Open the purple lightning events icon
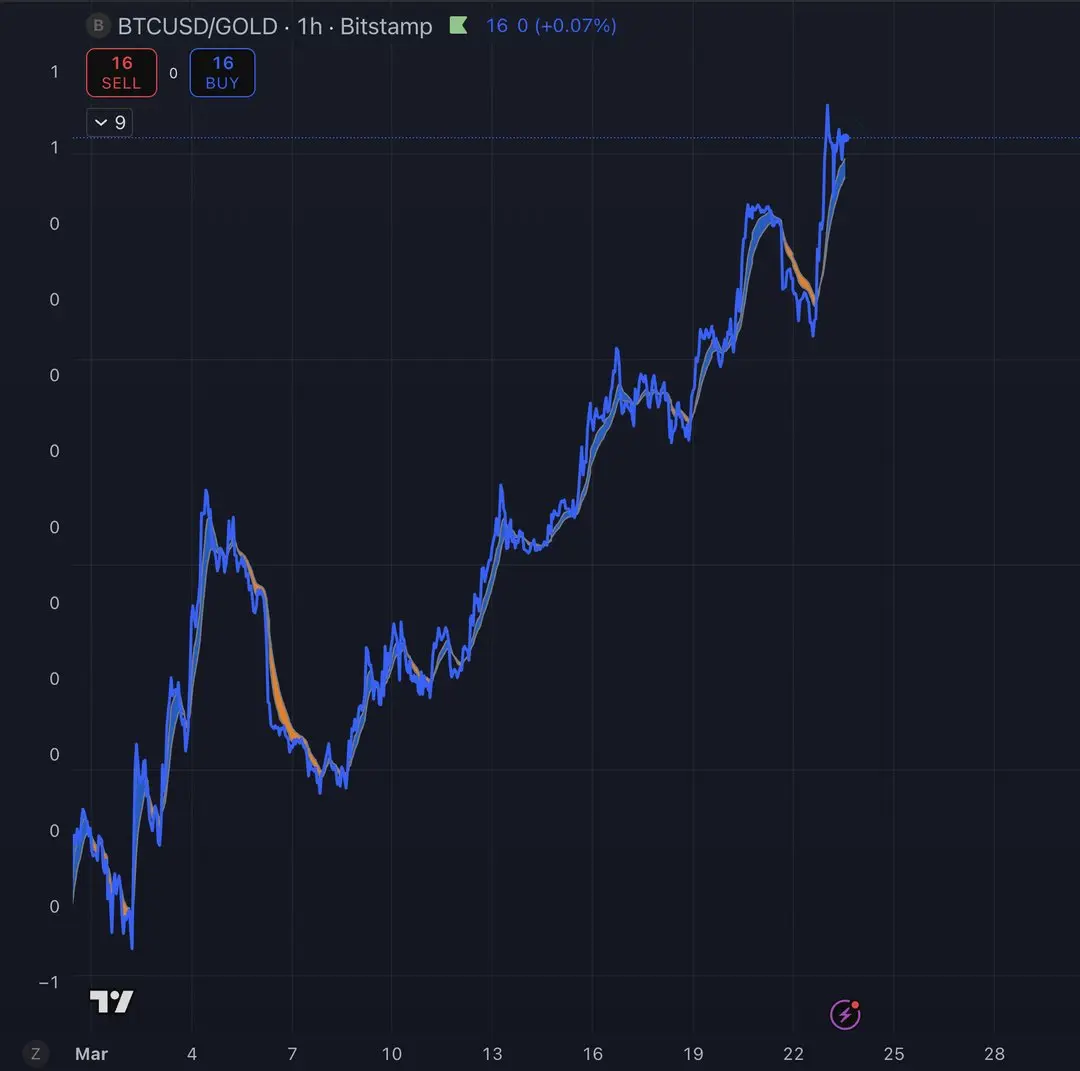1080x1071 pixels. (845, 1015)
